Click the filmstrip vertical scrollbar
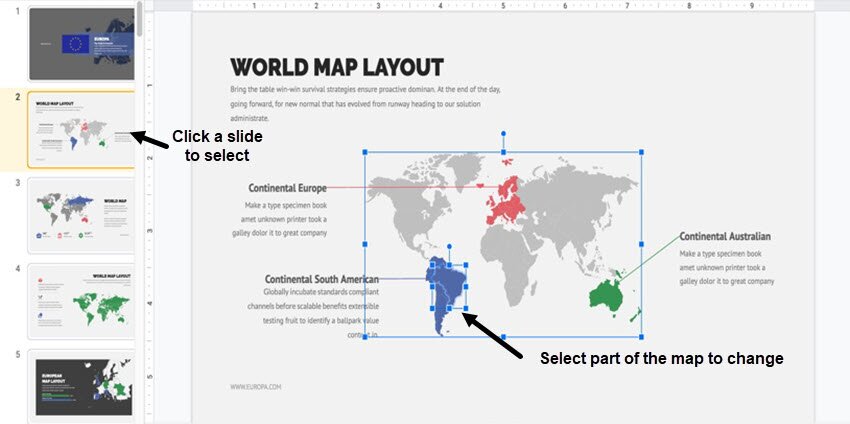Image resolution: width=850 pixels, height=424 pixels. [x=139, y=19]
